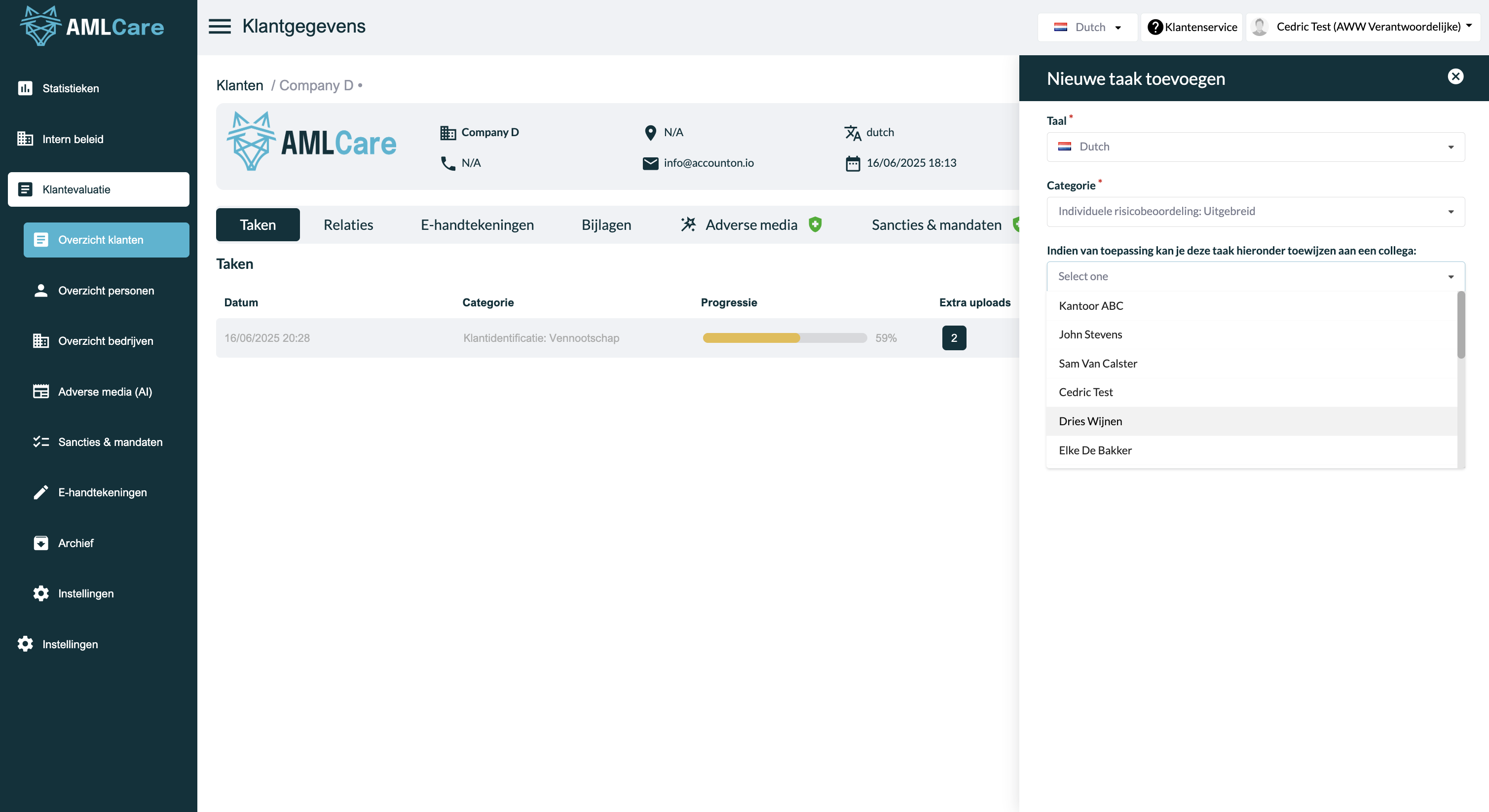Open Overzicht personen in the sidebar
The height and width of the screenshot is (812, 1489).
pos(107,290)
